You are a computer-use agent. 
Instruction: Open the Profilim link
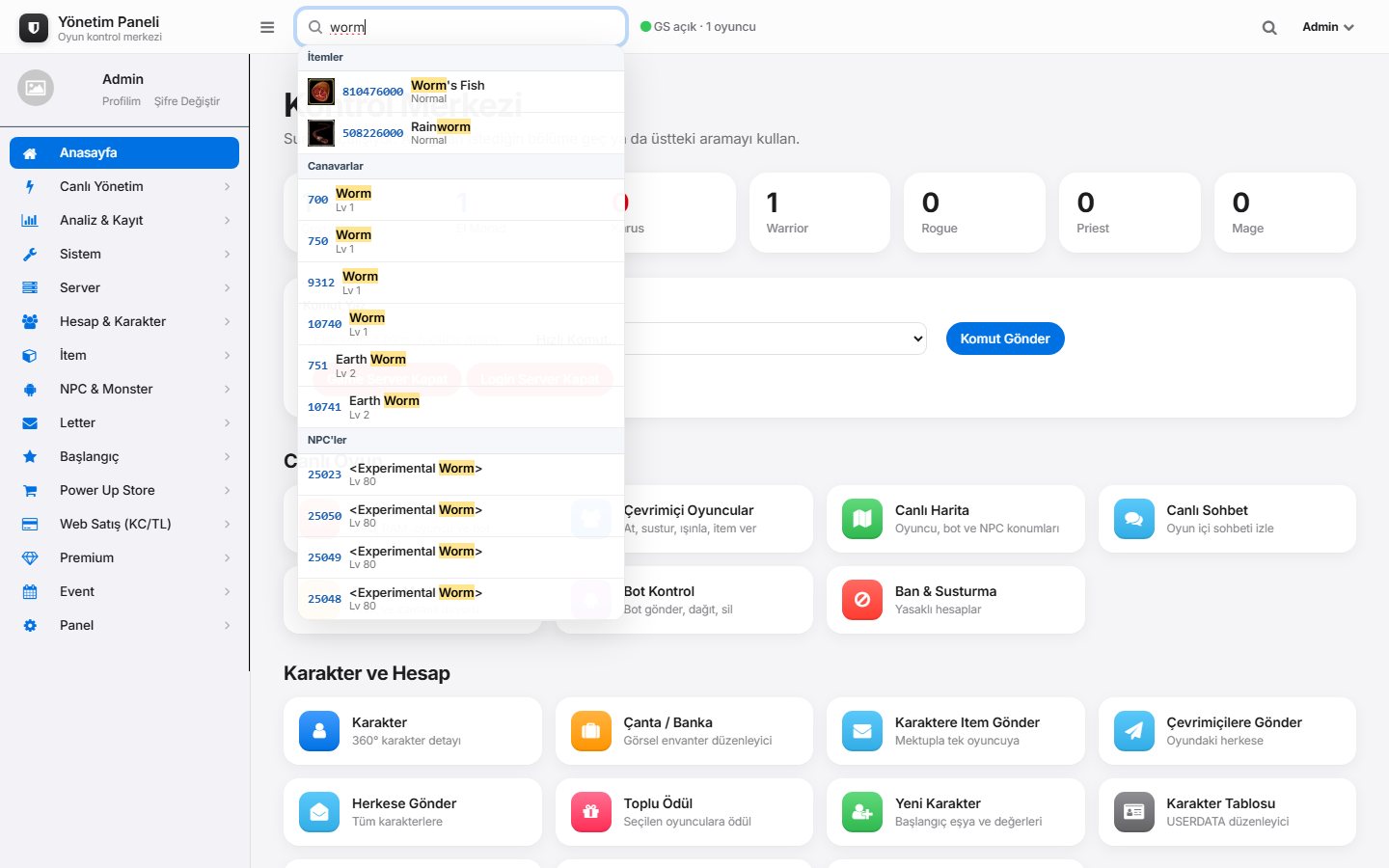click(x=122, y=101)
